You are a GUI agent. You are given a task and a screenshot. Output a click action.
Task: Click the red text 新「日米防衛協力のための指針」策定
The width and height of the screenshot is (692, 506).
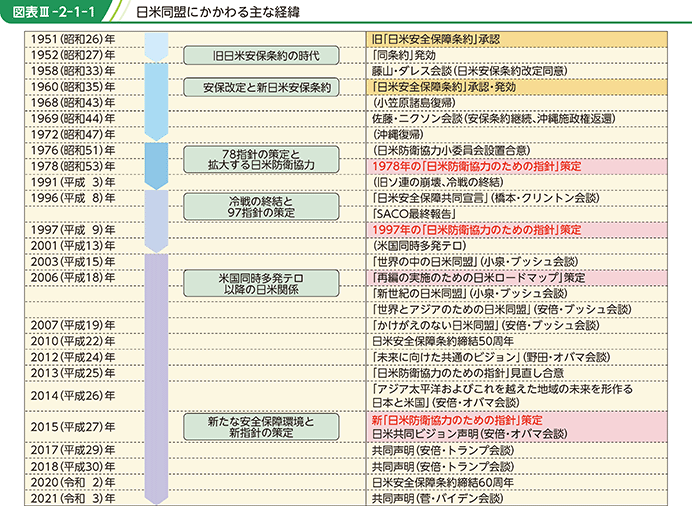[457, 420]
